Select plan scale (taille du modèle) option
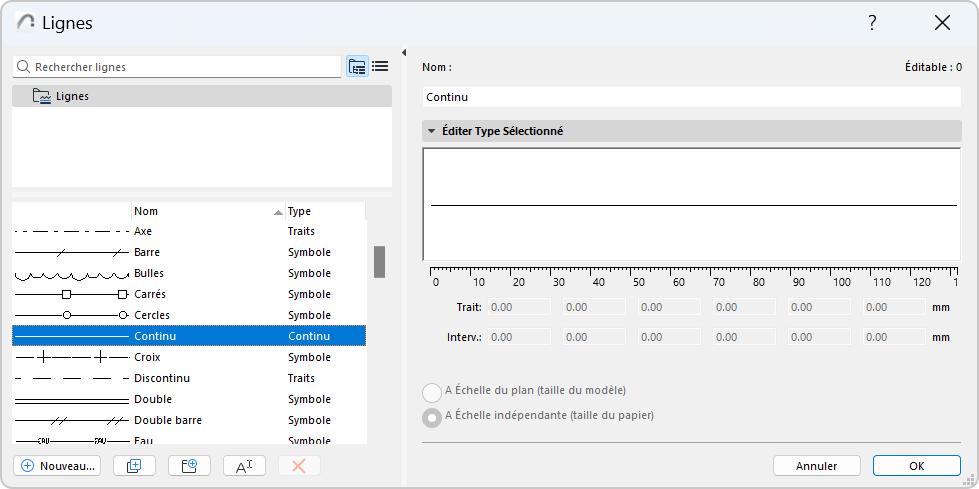Viewport: 979px width, 489px height. [432, 393]
